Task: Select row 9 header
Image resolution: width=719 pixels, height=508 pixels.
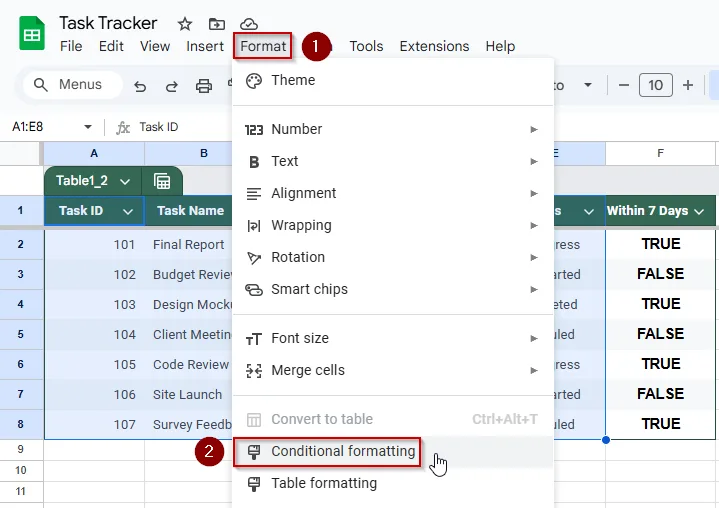Action: [21, 450]
